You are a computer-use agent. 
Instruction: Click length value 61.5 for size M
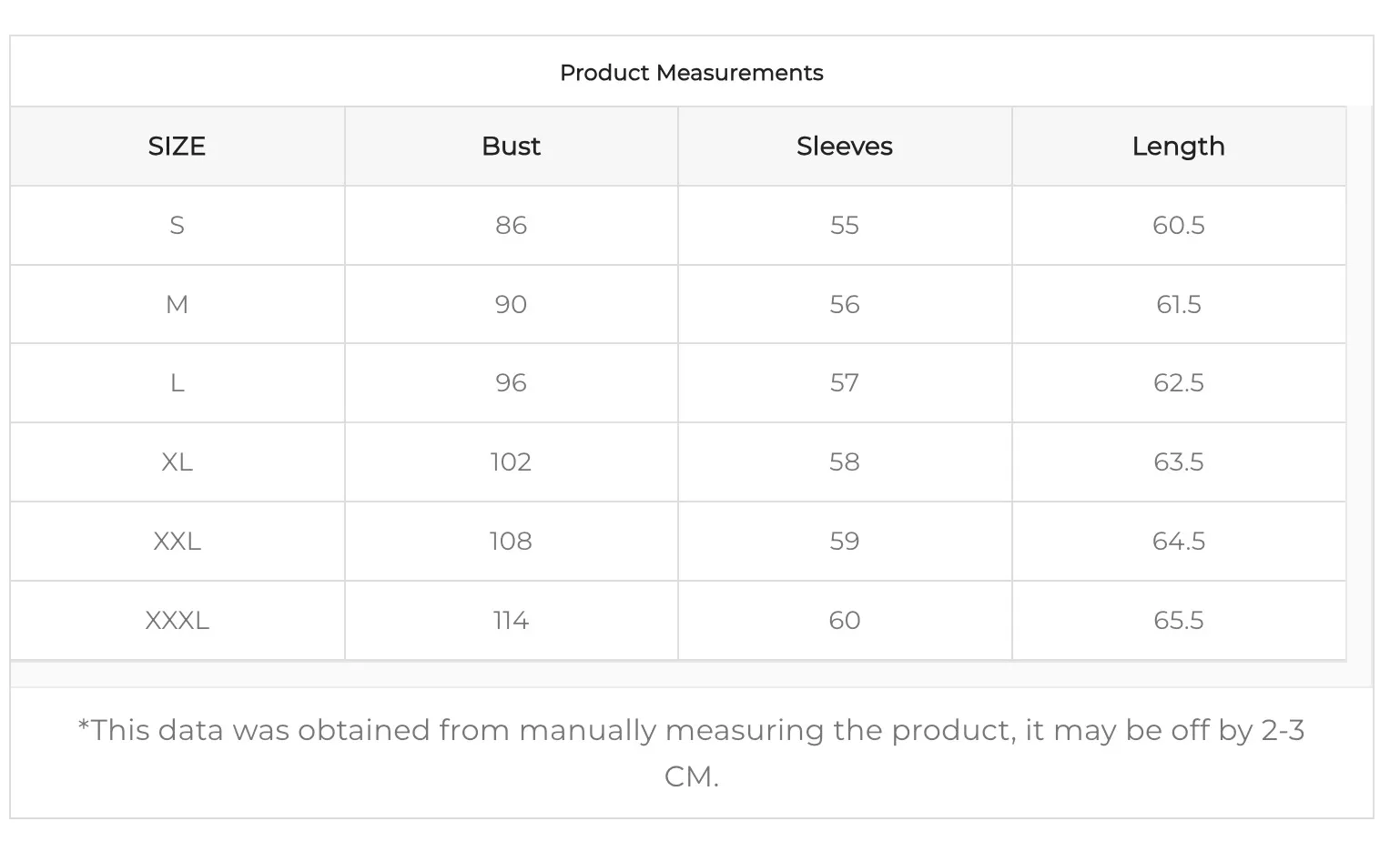[x=1178, y=305]
